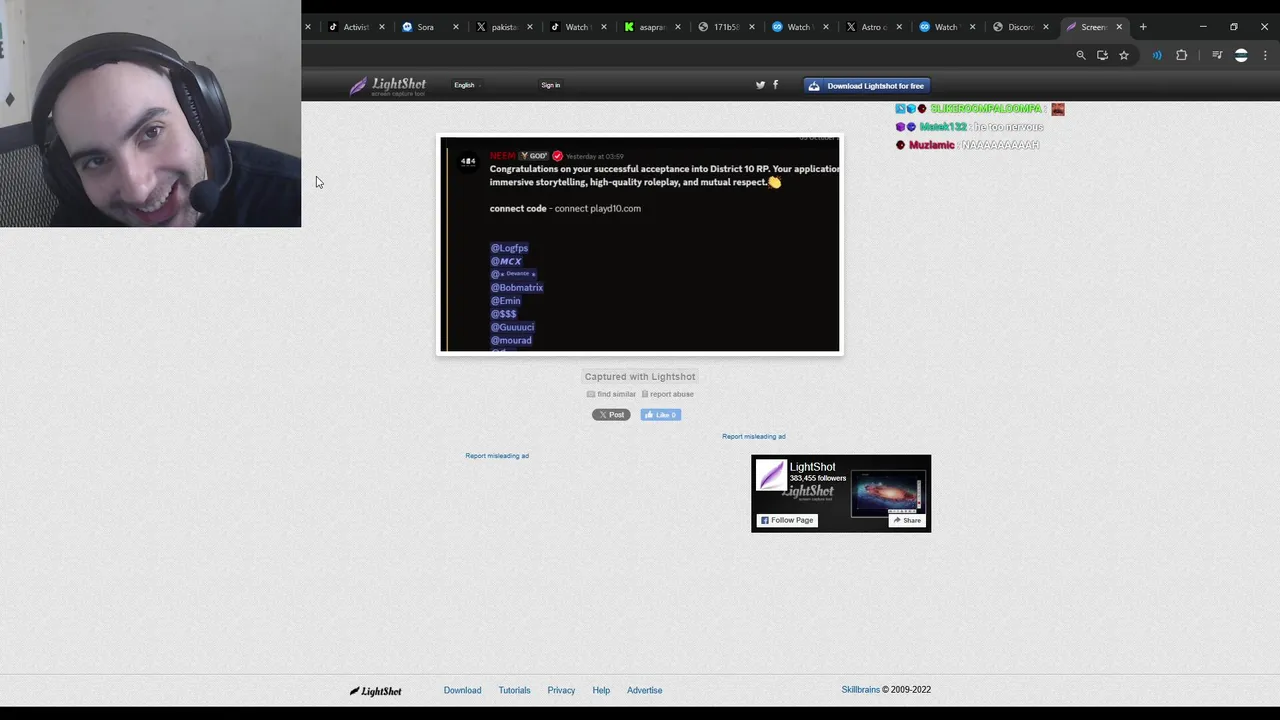Open the Privacy footer link
This screenshot has height=720, width=1280.
561,690
